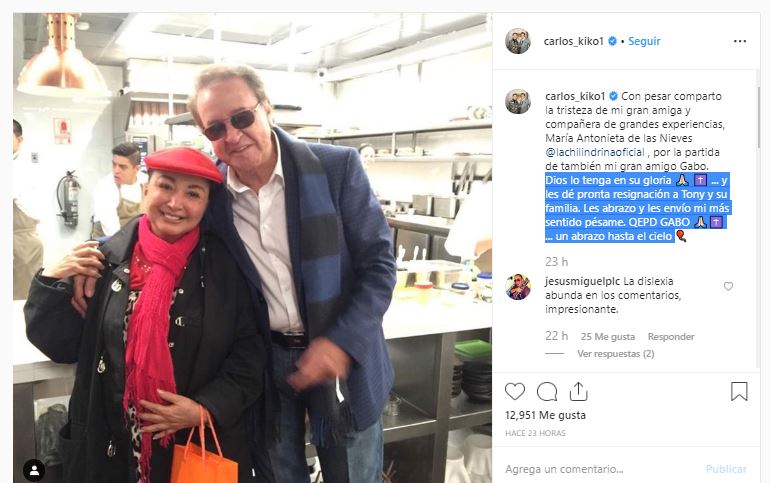Like jesusmiguelplc's comment with small heart

coord(728,286)
